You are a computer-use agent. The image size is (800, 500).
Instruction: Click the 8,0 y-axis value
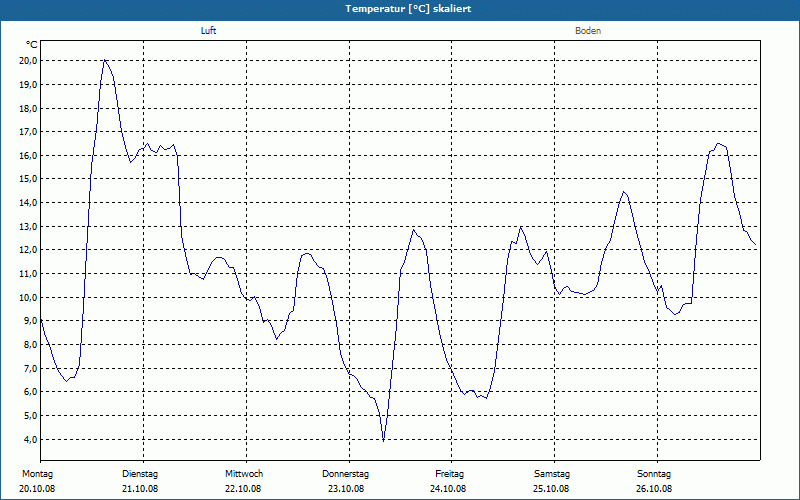point(31,344)
